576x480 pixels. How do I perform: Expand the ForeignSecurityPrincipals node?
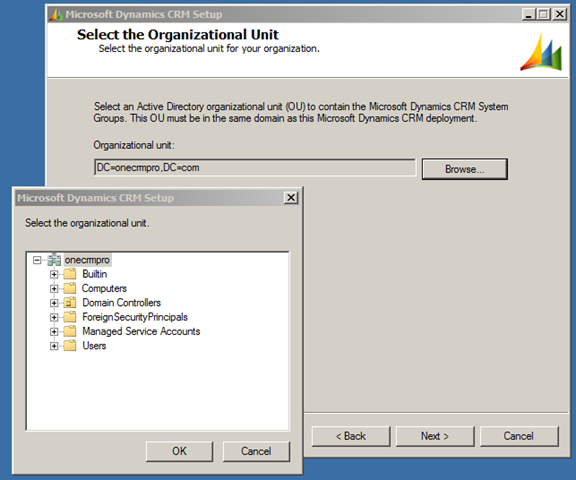[x=54, y=317]
